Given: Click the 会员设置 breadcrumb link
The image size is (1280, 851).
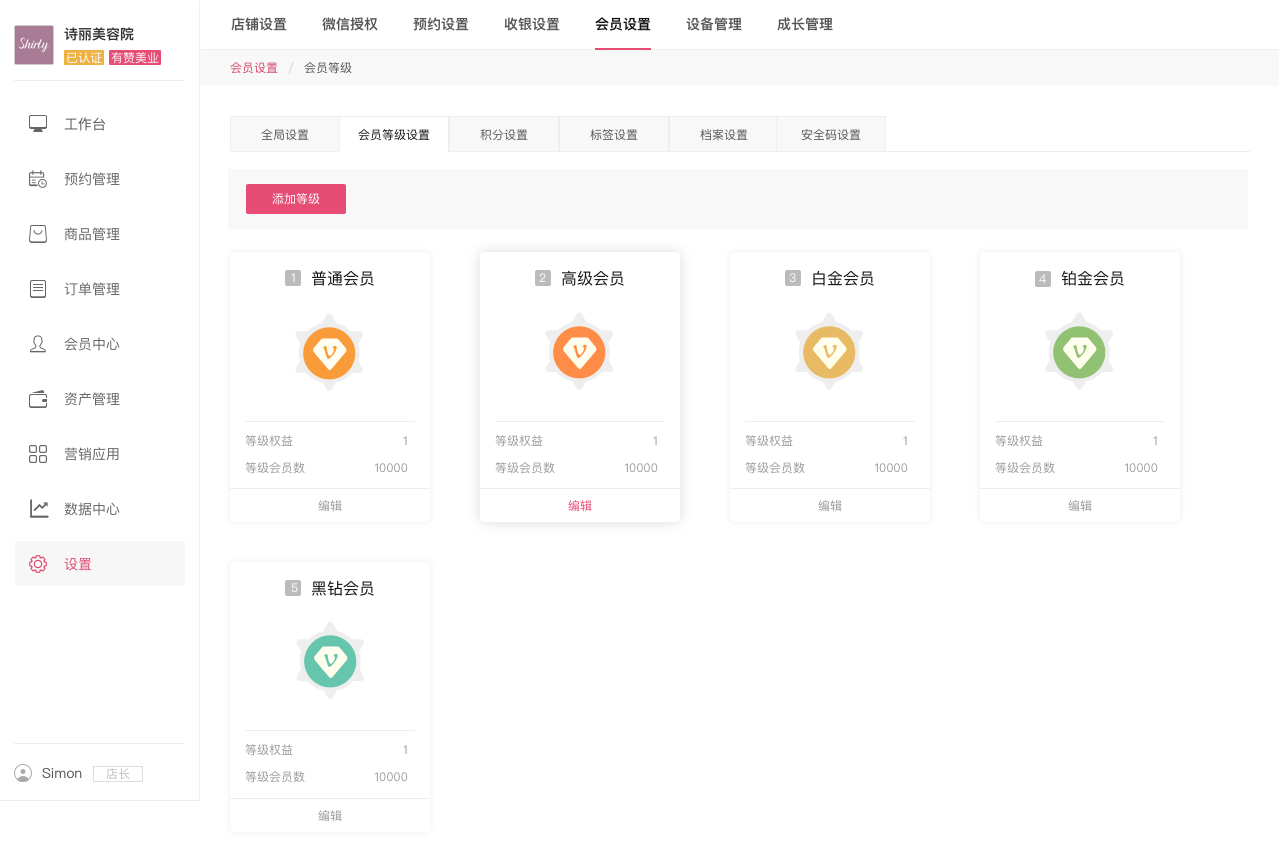Looking at the screenshot, I should [254, 68].
